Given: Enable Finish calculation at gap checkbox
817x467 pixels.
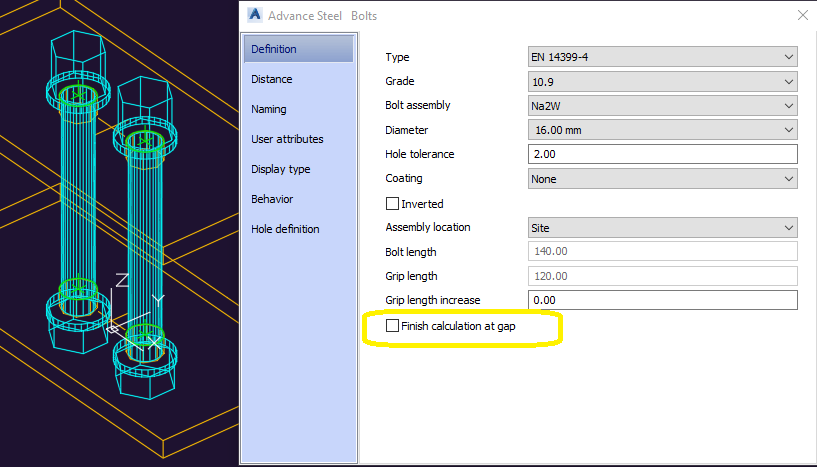Looking at the screenshot, I should [x=392, y=326].
